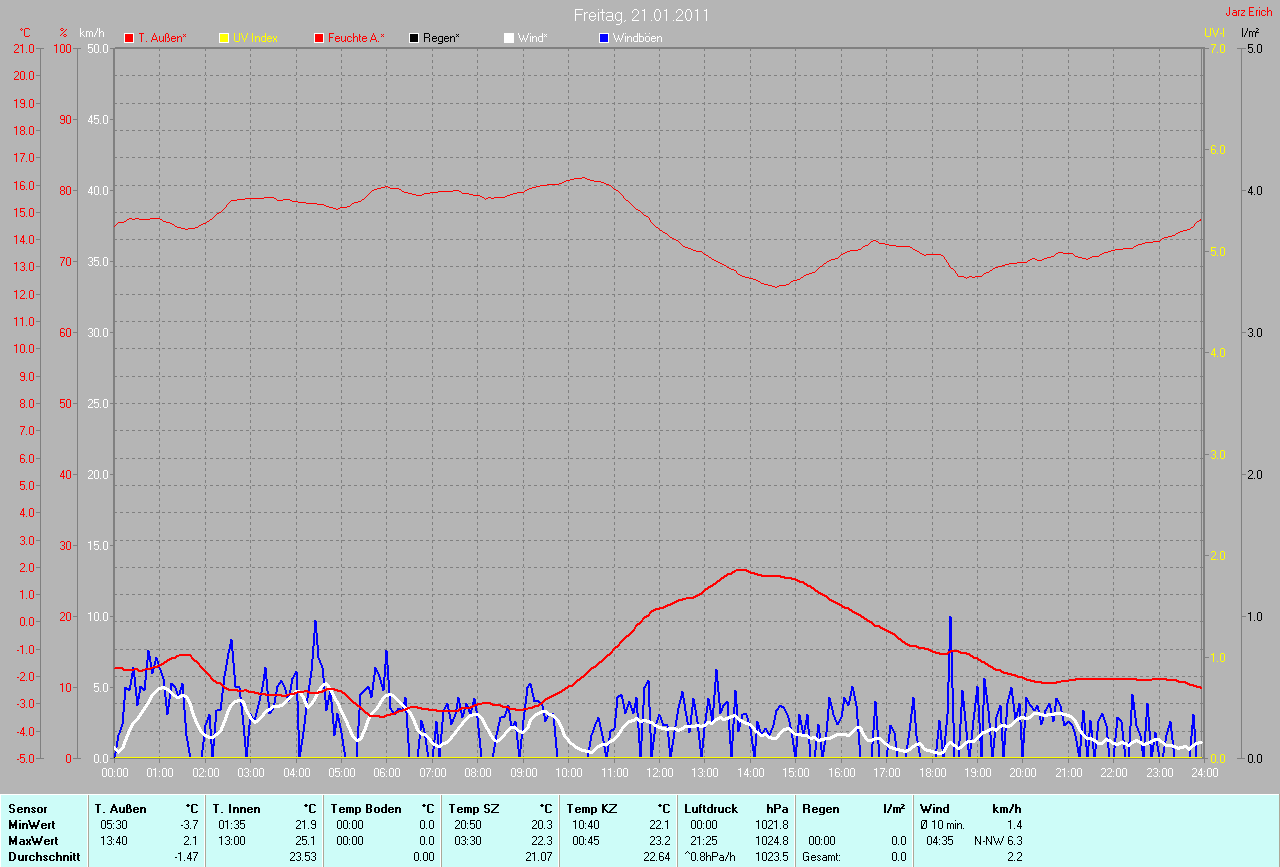This screenshot has height=867, width=1280.
Task: Click the 'MaxWert' row label
Action: pyautogui.click(x=32, y=841)
